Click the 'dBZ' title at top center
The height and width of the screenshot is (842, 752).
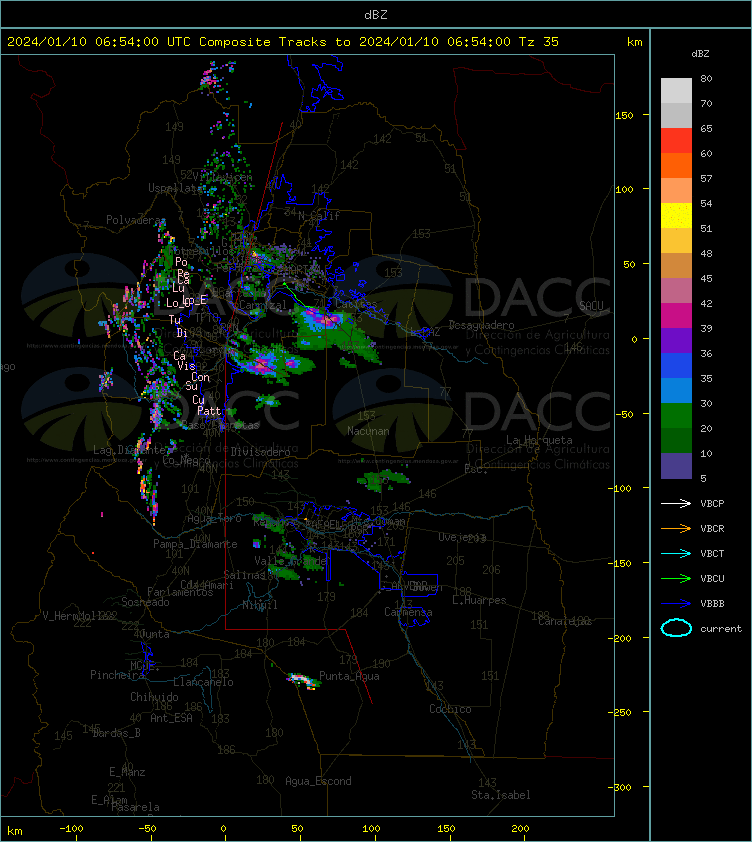pos(375,14)
